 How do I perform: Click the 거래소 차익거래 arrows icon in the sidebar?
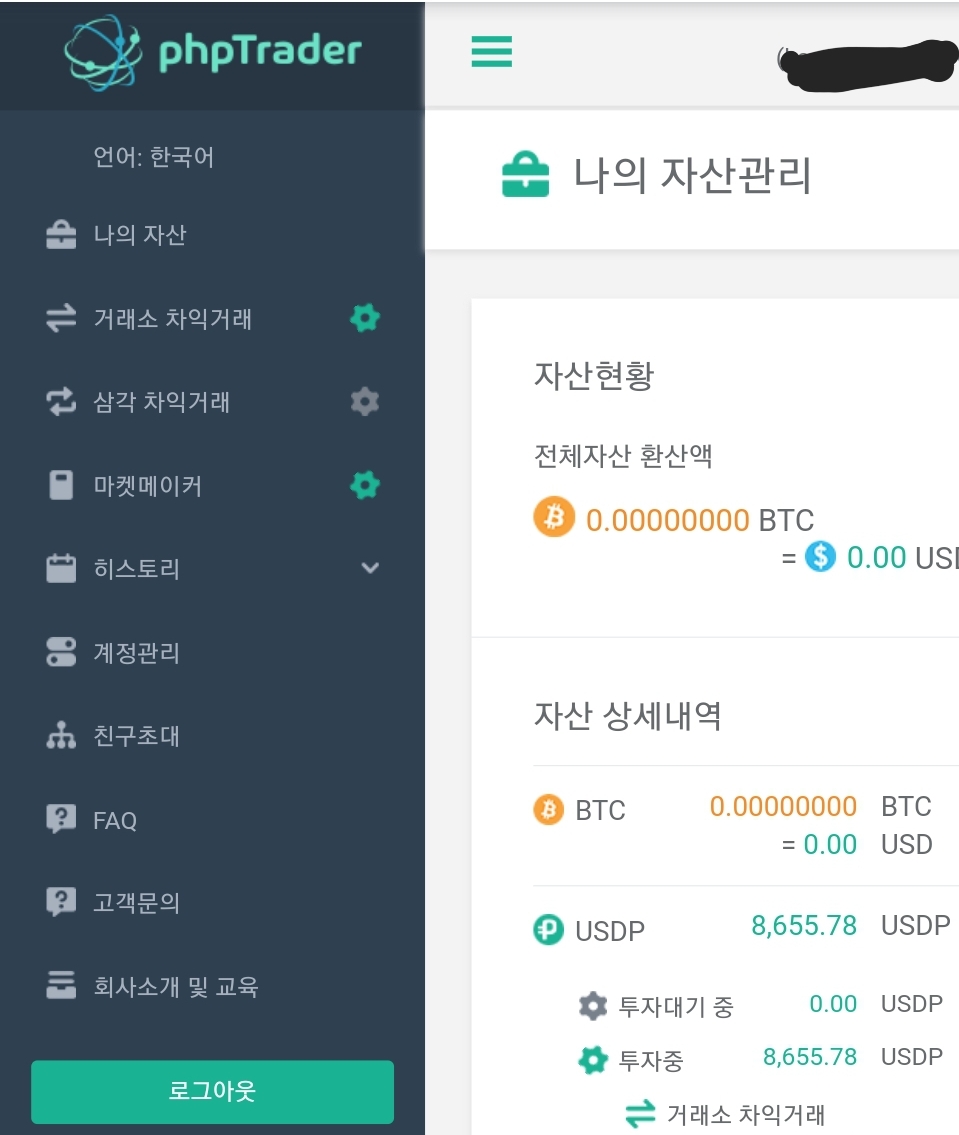[x=61, y=319]
